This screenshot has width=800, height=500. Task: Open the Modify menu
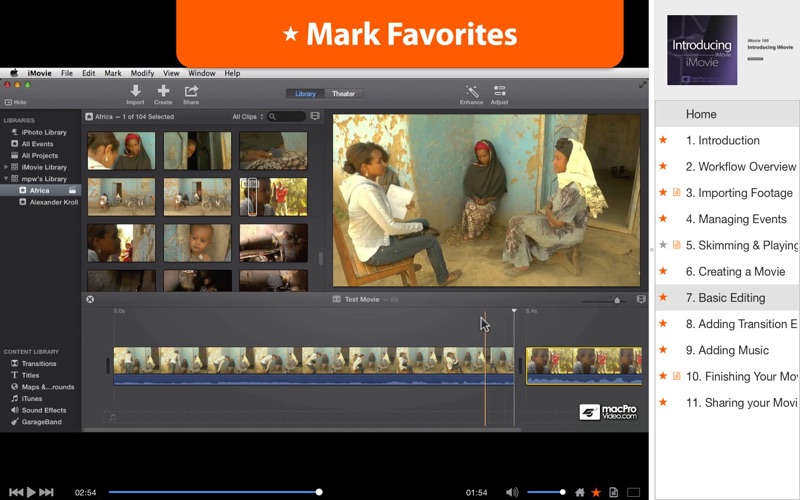pyautogui.click(x=142, y=73)
